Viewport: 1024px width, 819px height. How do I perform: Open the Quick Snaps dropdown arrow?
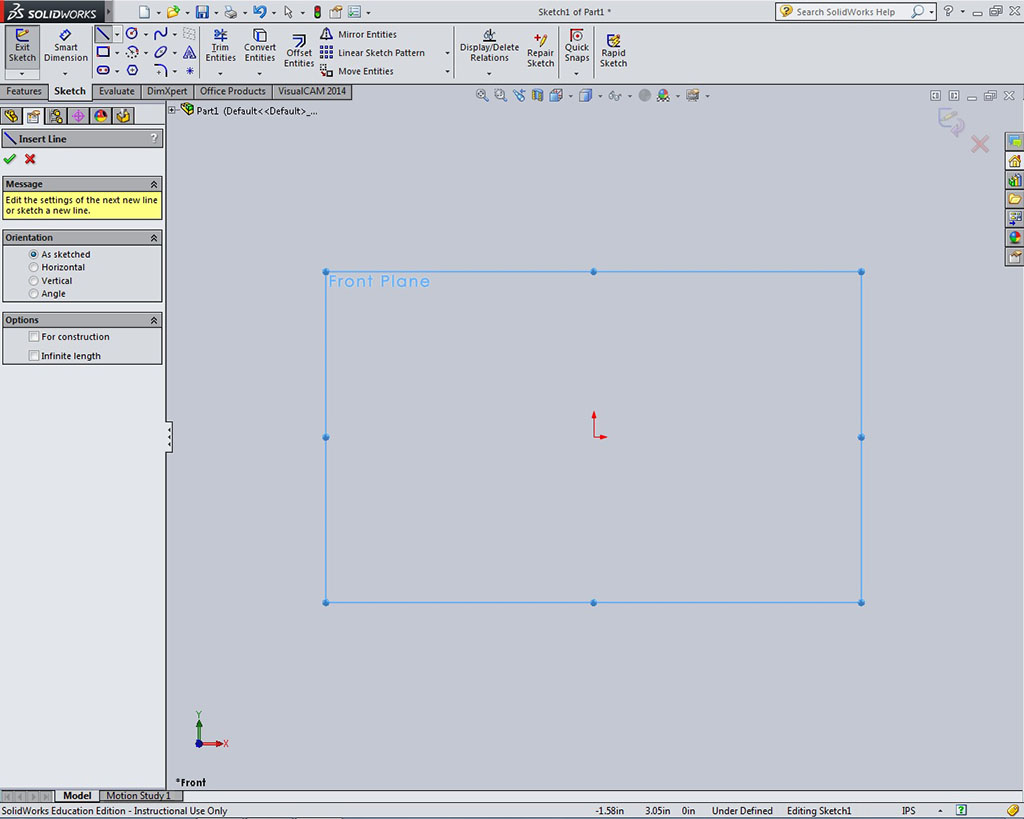click(576, 73)
